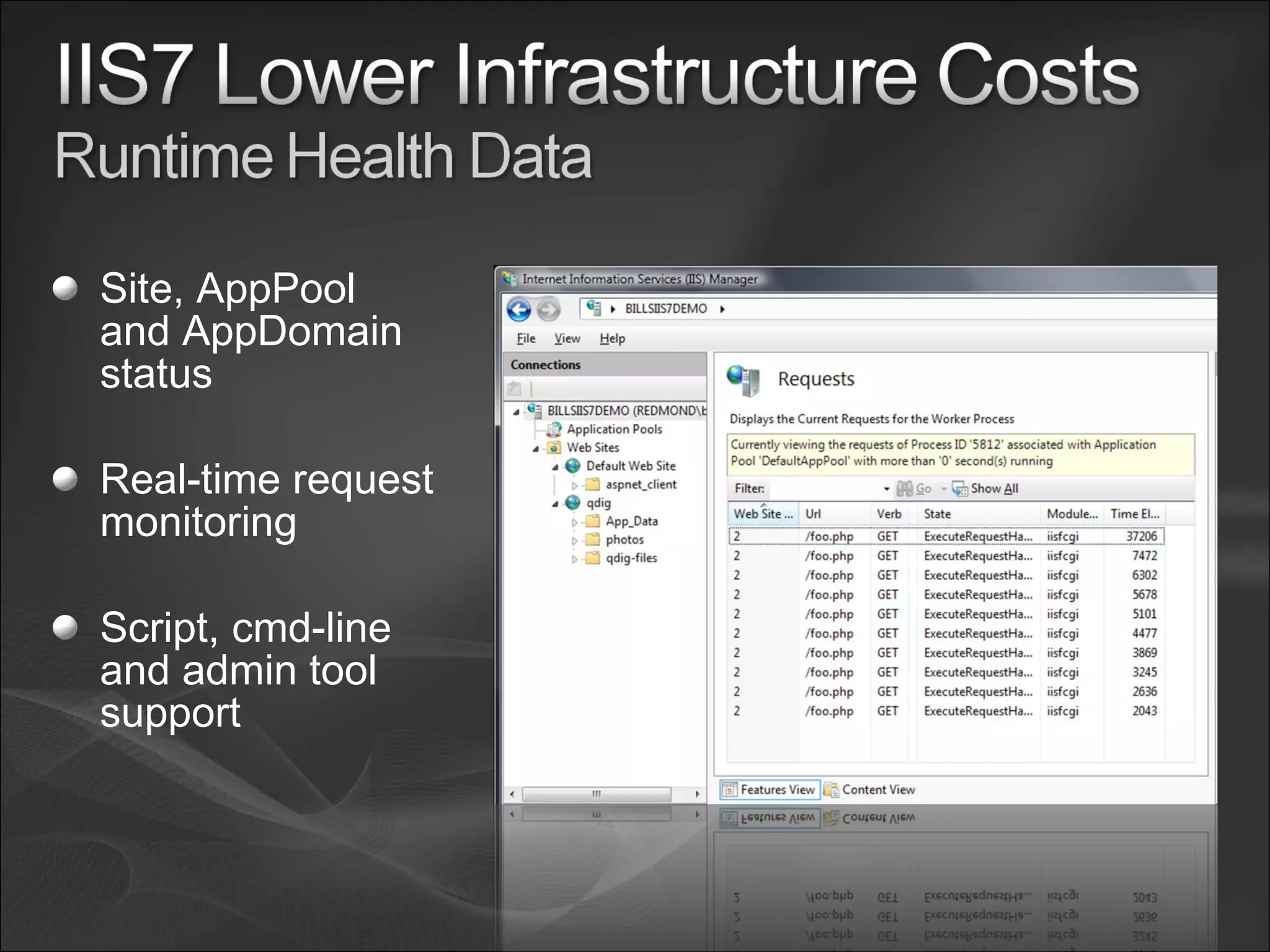Click the Go filter button
This screenshot has height=952, width=1270.
914,488
